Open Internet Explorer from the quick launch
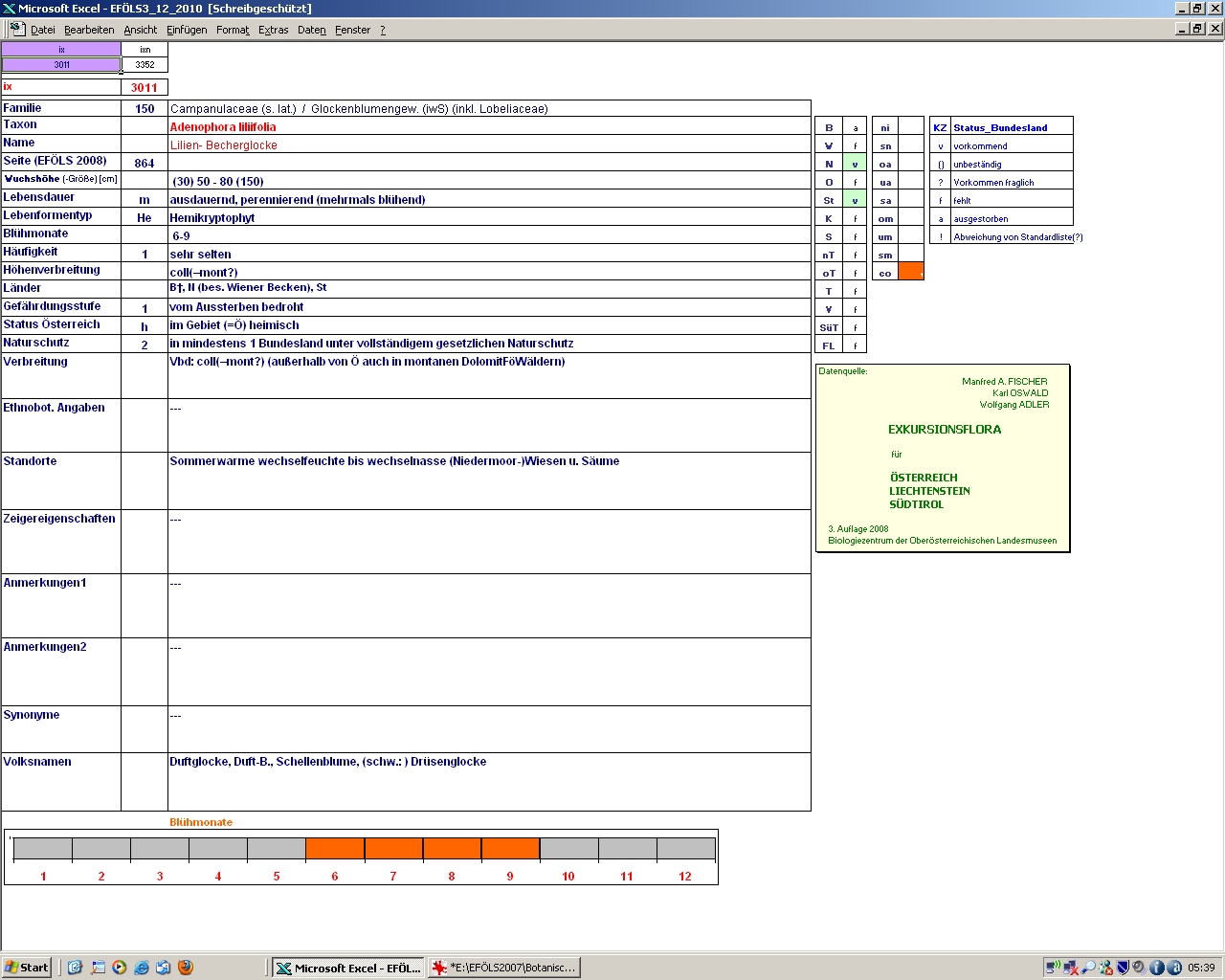This screenshot has width=1225, height=980. click(x=142, y=968)
